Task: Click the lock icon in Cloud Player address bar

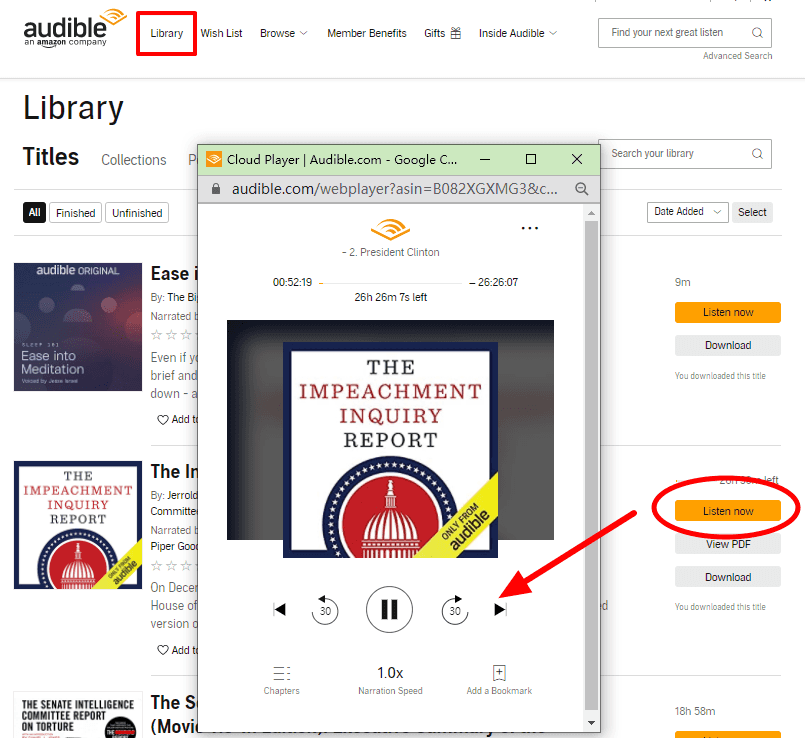Action: click(216, 189)
